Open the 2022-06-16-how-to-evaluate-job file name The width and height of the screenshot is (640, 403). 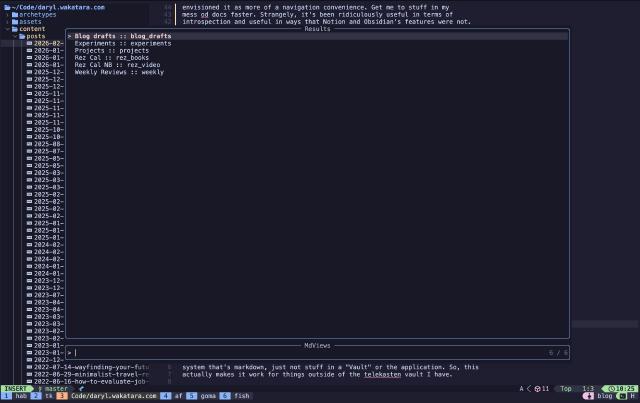click(91, 381)
